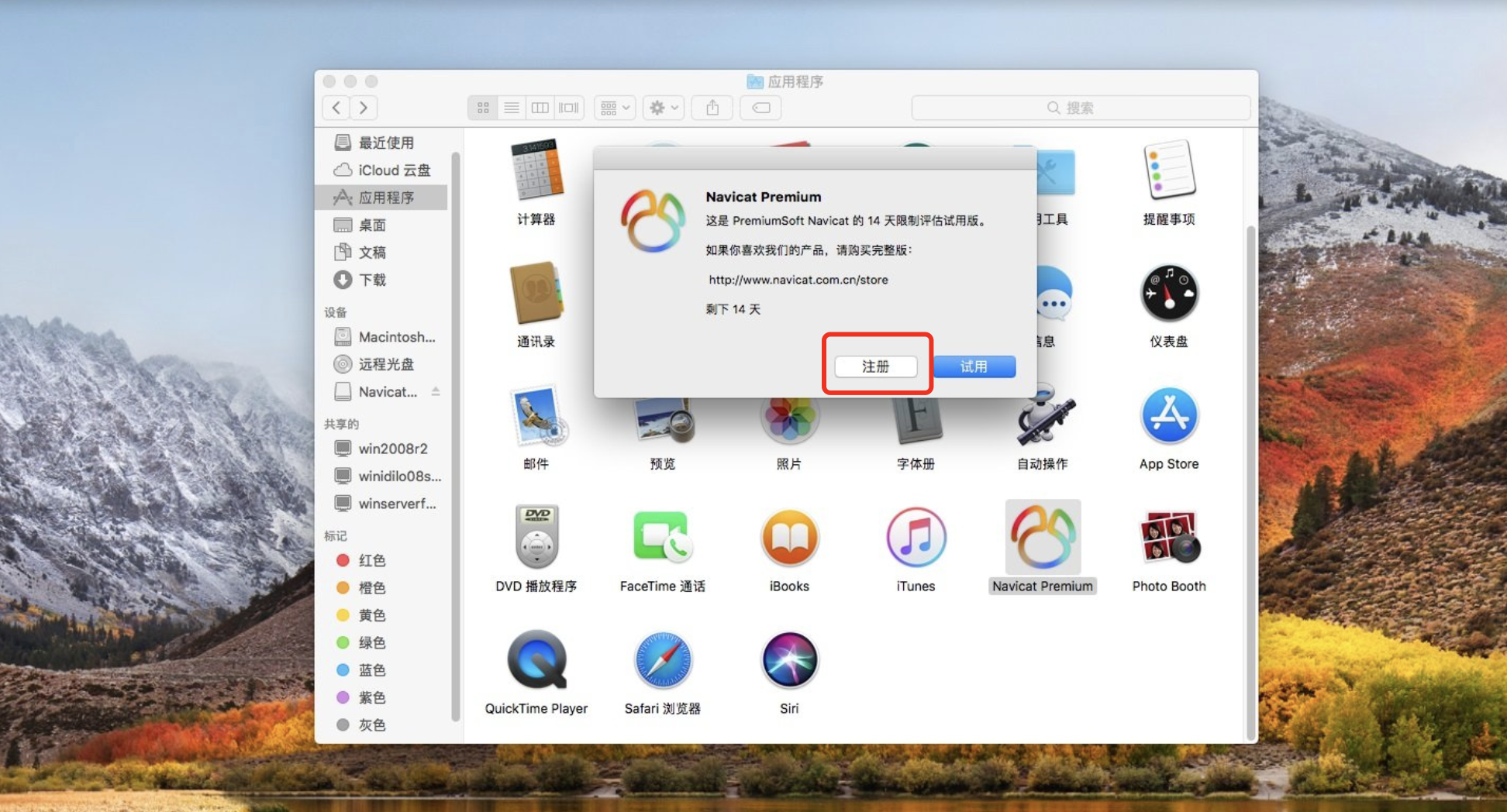Select 最近使用 in the sidebar
Image resolution: width=1507 pixels, height=812 pixels.
click(381, 143)
